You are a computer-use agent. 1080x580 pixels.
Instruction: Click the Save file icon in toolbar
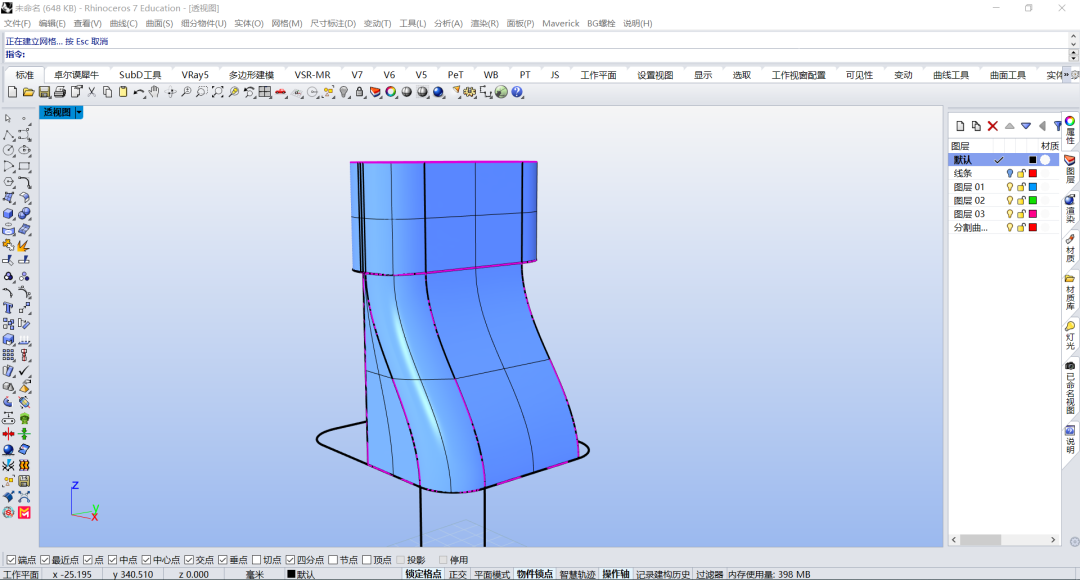coord(44,92)
